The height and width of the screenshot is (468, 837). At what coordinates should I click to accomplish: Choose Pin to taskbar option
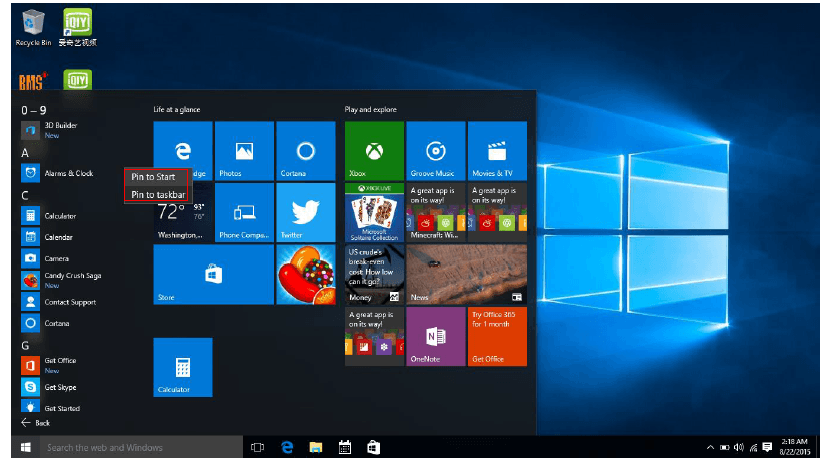point(158,194)
